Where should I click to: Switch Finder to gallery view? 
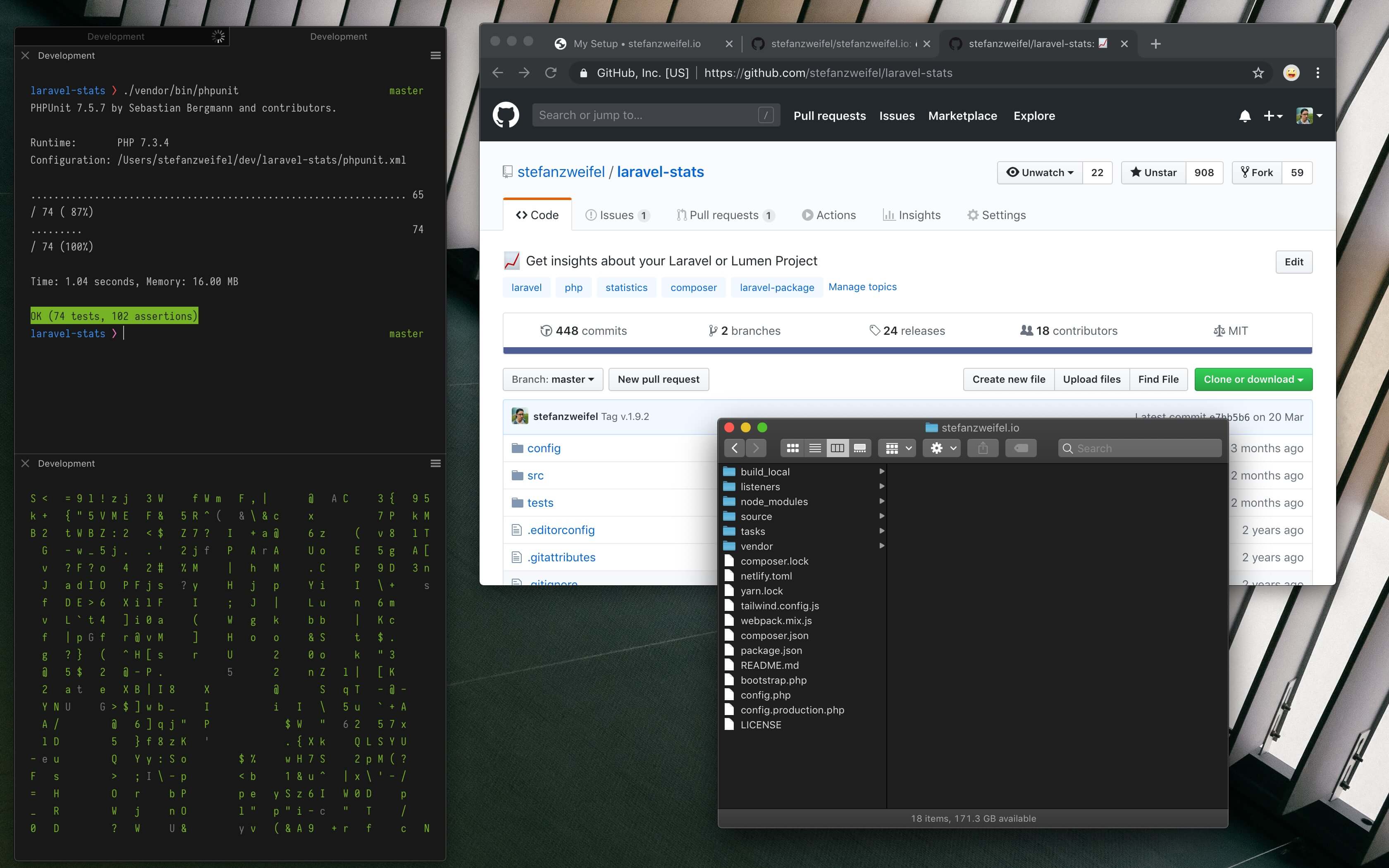pos(859,448)
